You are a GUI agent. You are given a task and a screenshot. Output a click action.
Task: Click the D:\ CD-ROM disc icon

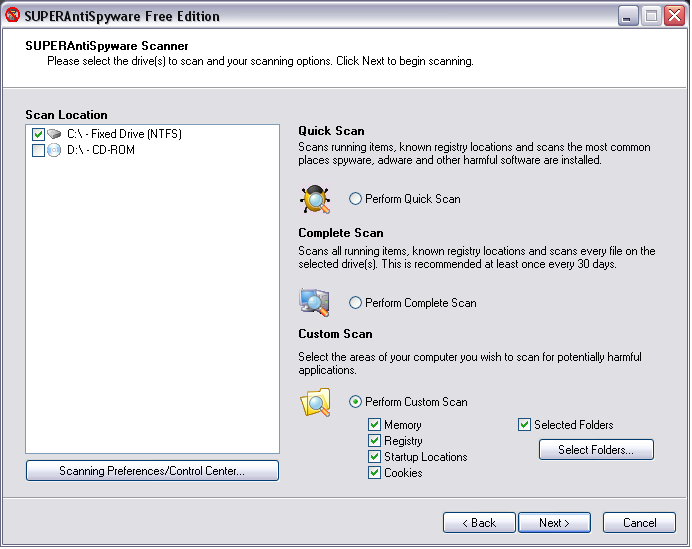[54, 150]
